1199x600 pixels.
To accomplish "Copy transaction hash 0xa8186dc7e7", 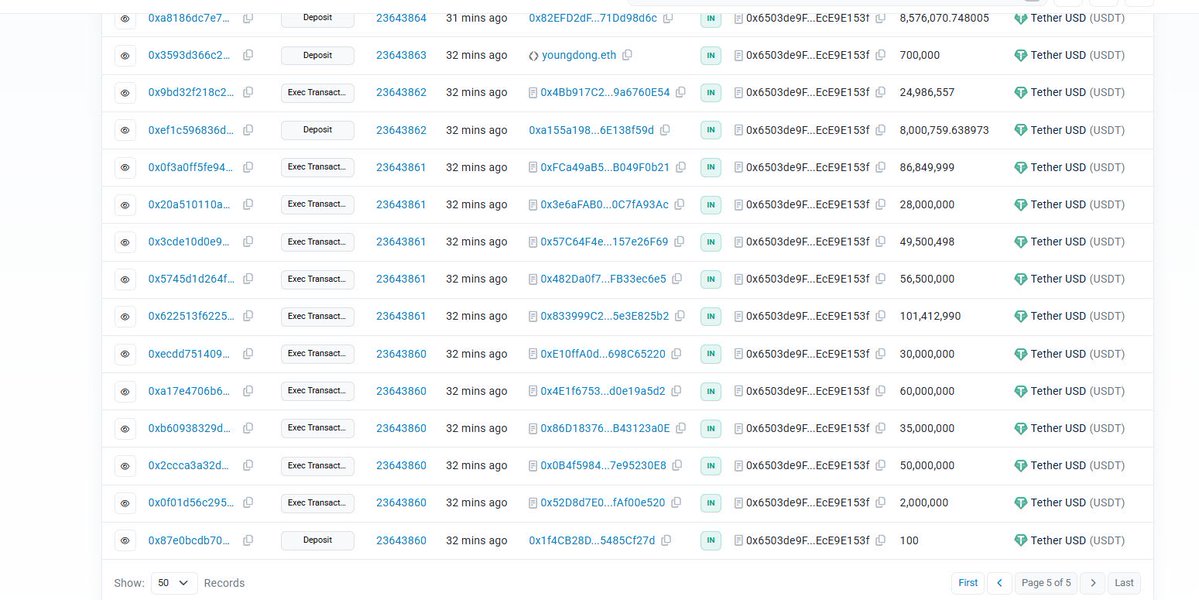I will tap(248, 18).
